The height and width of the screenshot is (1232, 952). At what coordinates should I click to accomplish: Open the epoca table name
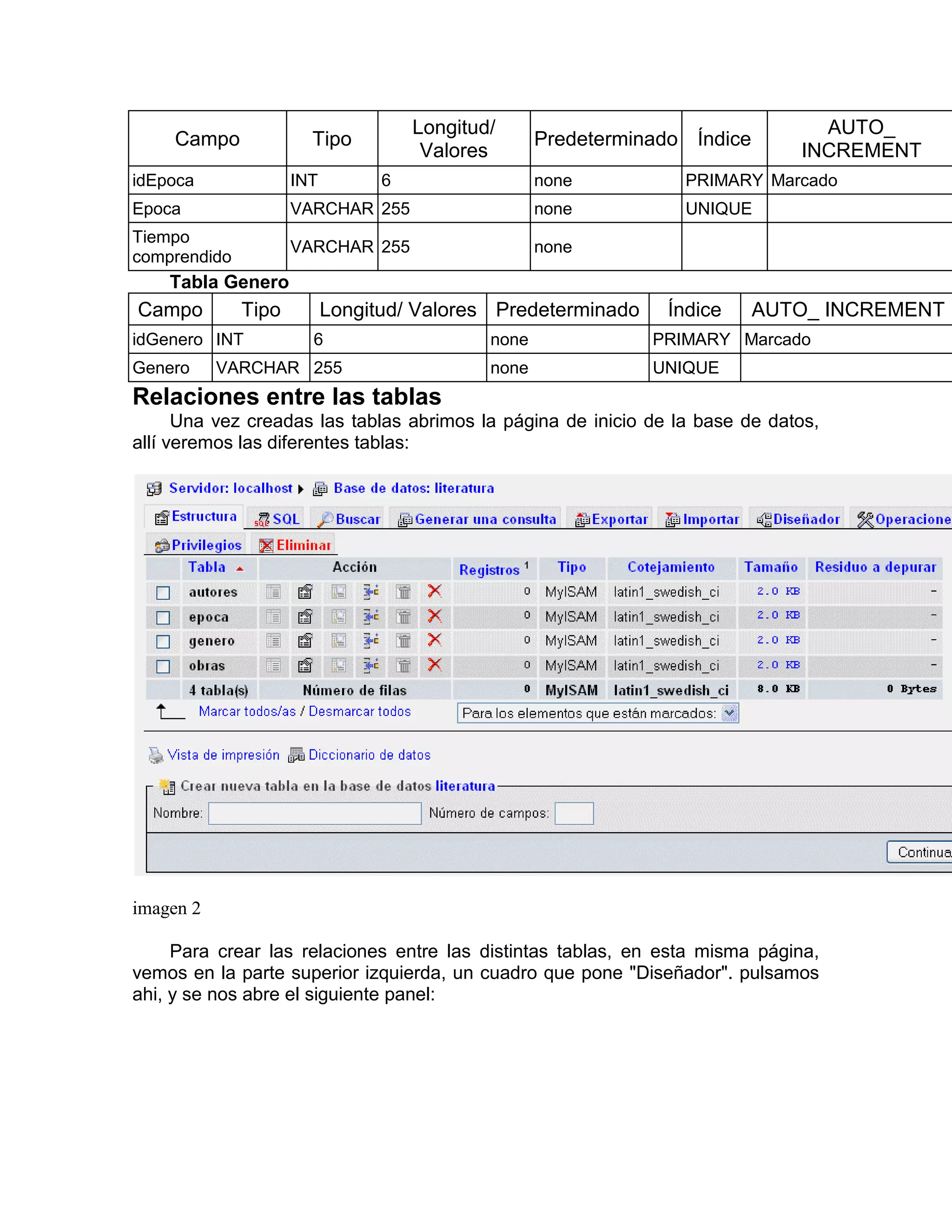[209, 618]
